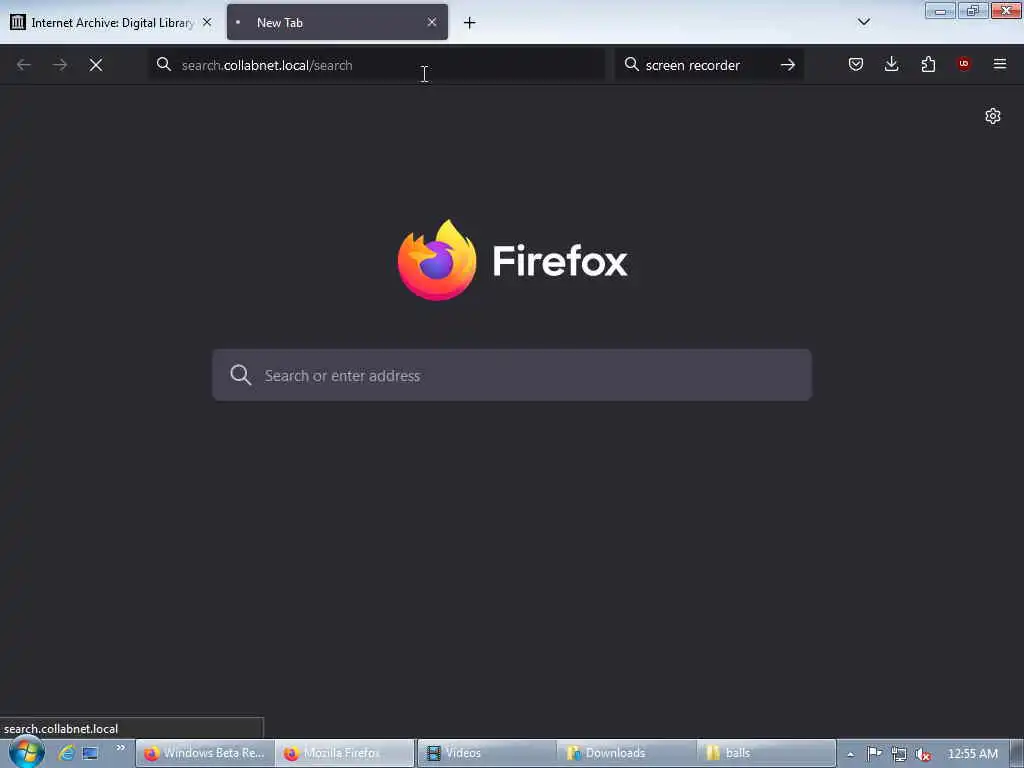Stop loading the page
This screenshot has width=1024, height=768.
coord(96,65)
